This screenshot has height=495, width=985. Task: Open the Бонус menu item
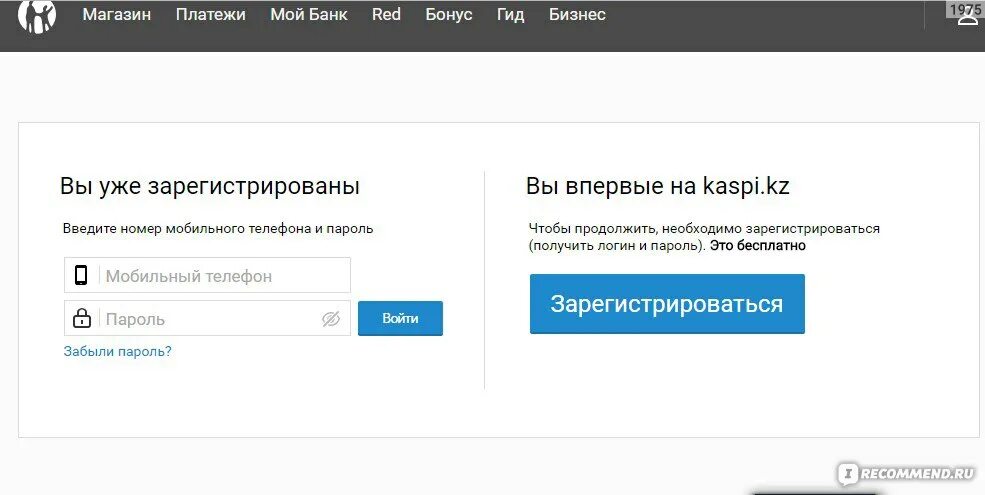pyautogui.click(x=449, y=14)
